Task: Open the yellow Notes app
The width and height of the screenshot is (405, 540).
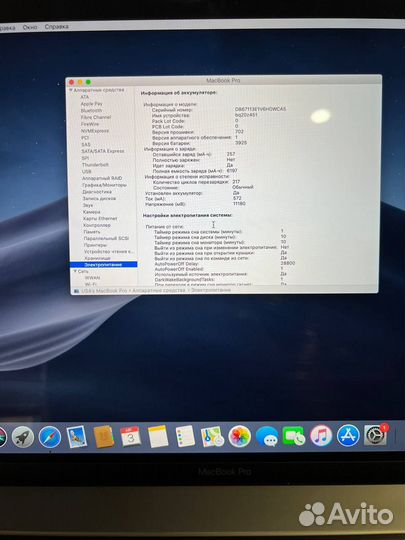Action: click(158, 436)
